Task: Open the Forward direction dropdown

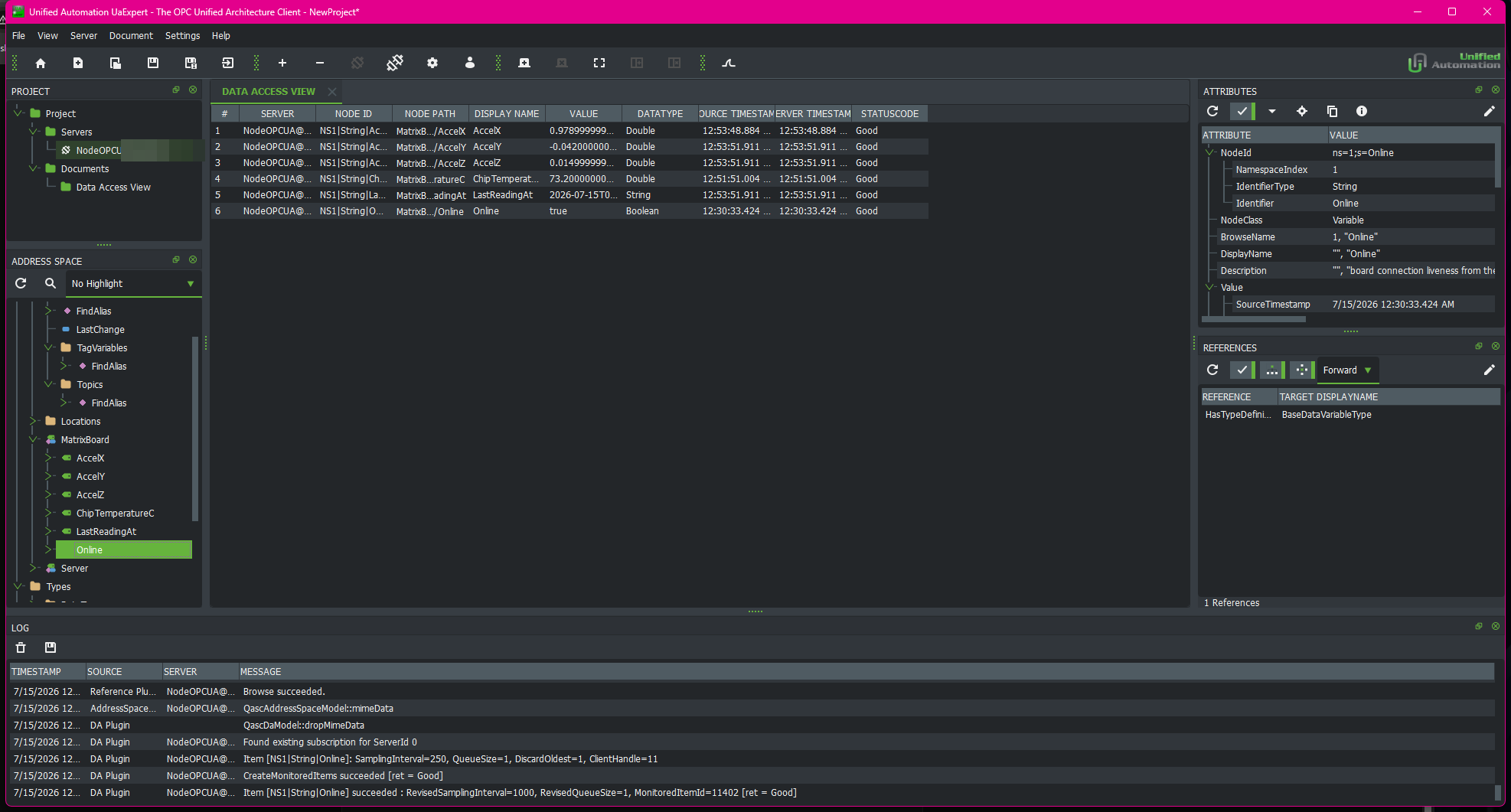Action: [x=1348, y=370]
